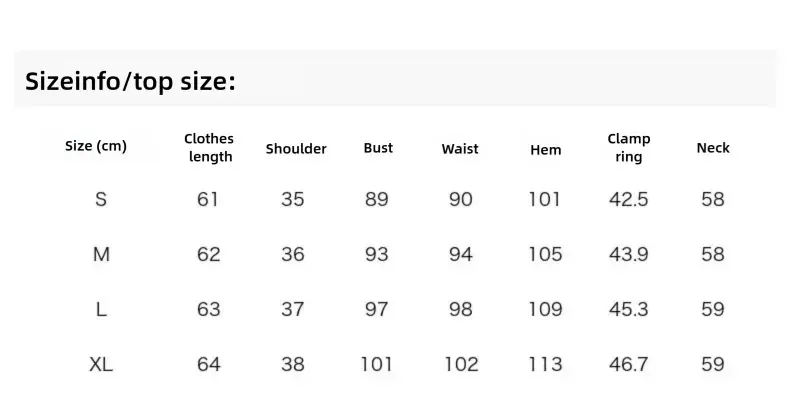Select the Shoulder column header

[296, 149]
